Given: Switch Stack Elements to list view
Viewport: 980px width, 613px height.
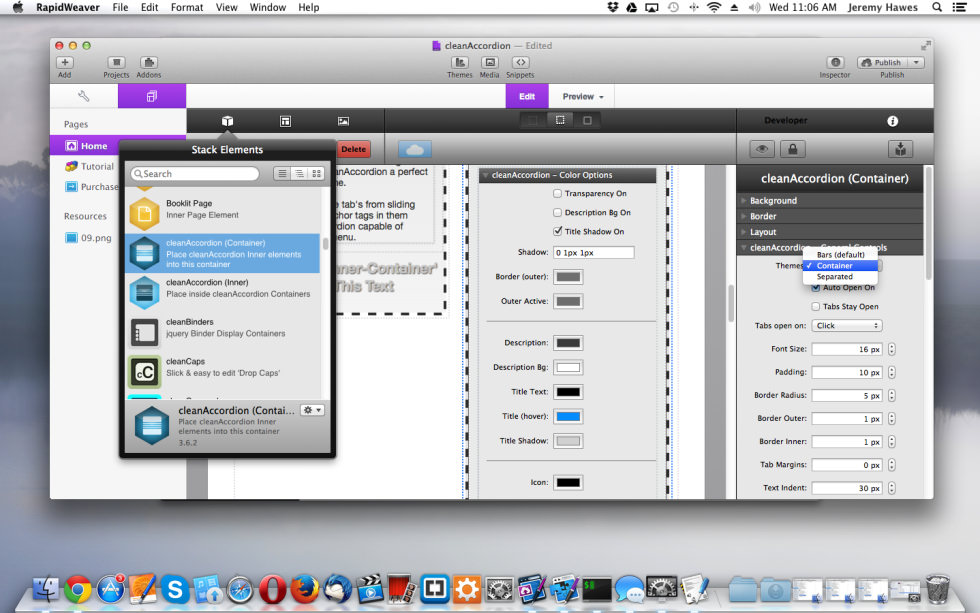Looking at the screenshot, I should pos(282,174).
